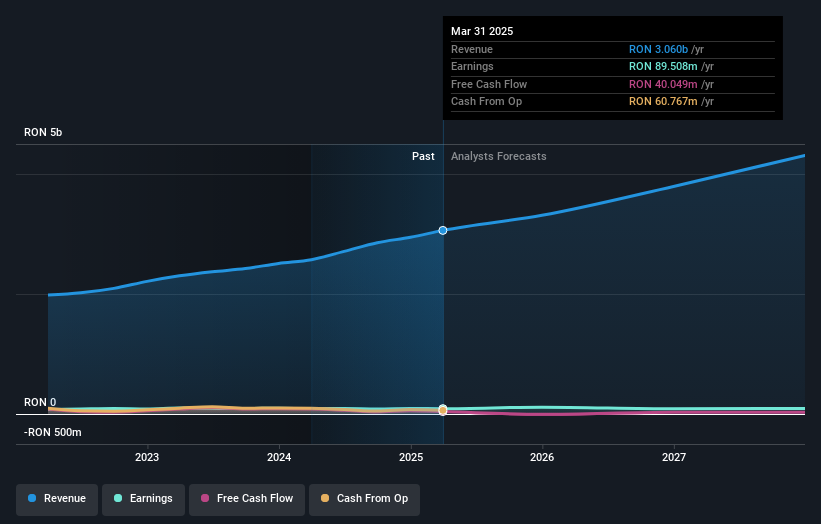The image size is (821, 524).
Task: Select the 2025 x-axis label
Action: 411,457
